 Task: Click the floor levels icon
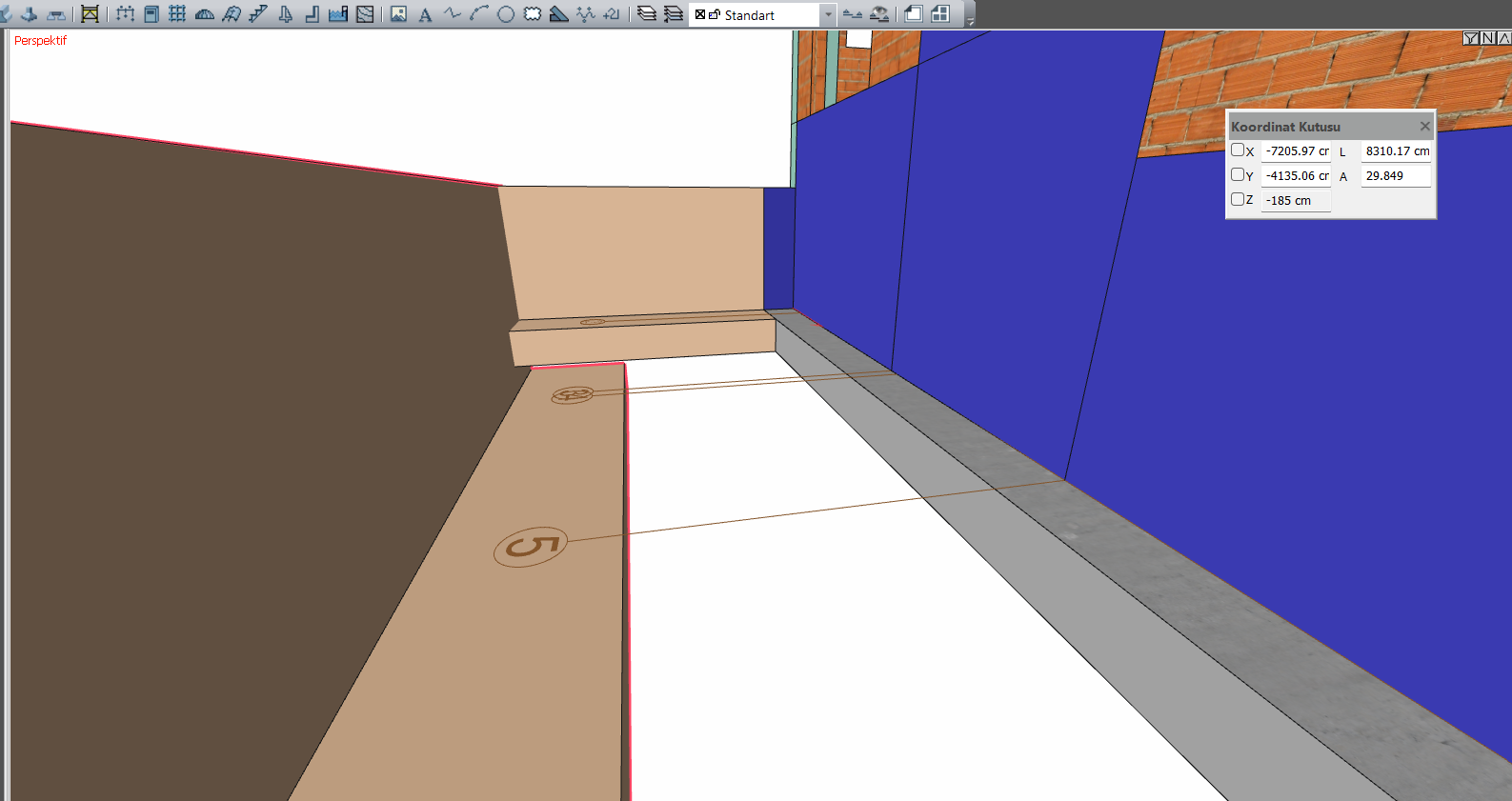[853, 14]
